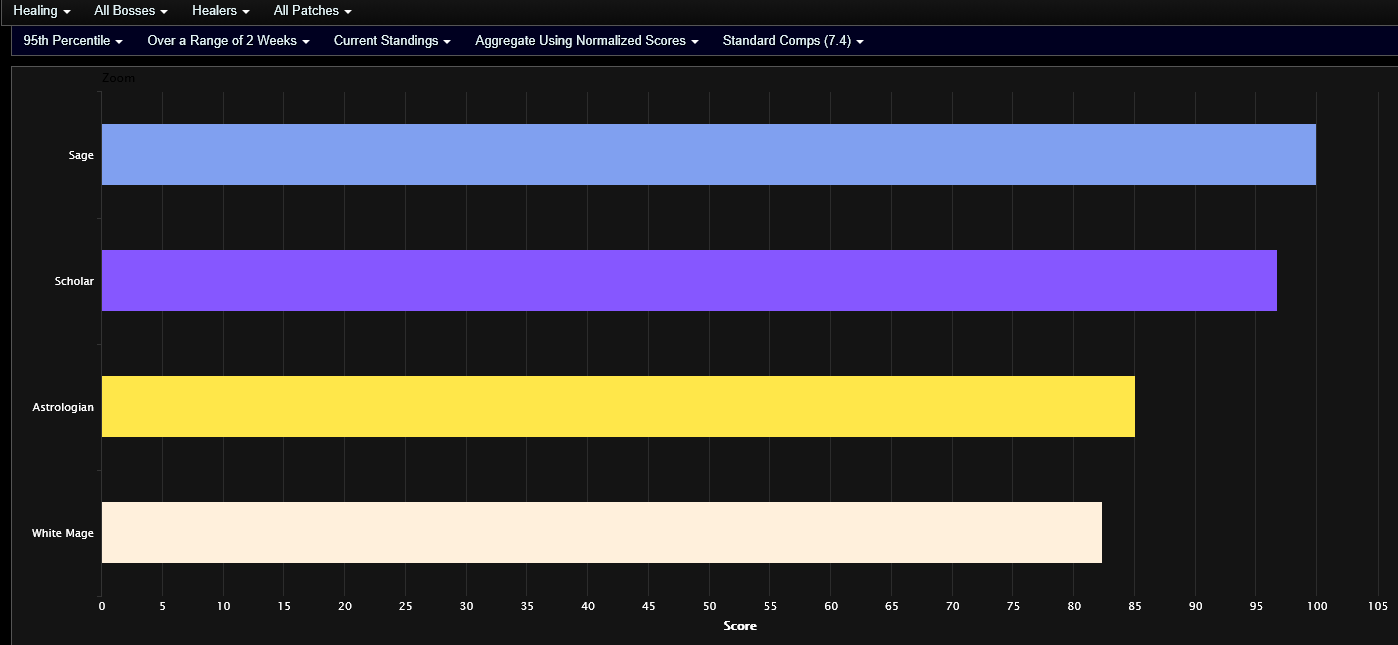This screenshot has width=1398, height=645.
Task: Click the blue Sage bar
Action: (708, 155)
